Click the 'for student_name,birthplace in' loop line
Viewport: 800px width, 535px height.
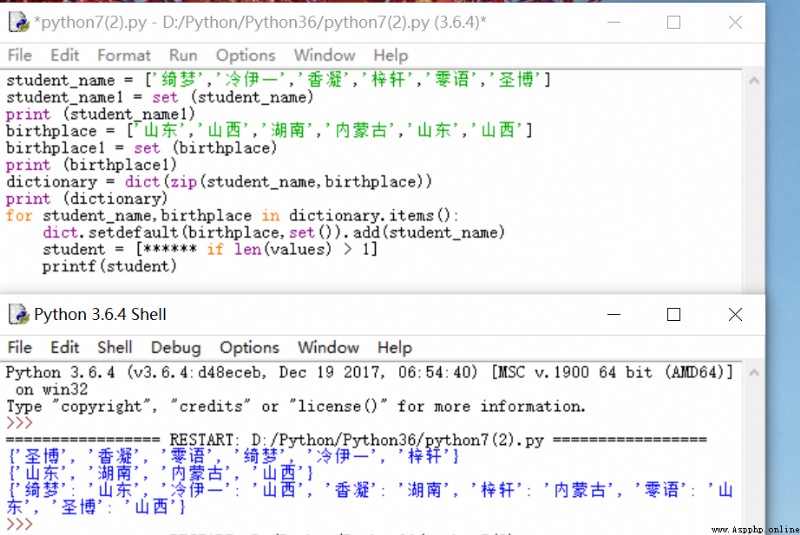[x=232, y=215]
